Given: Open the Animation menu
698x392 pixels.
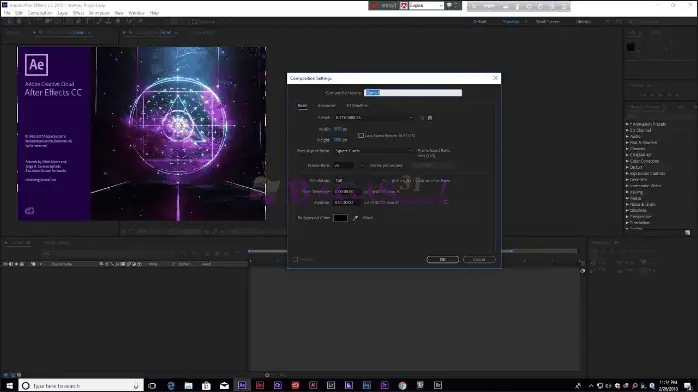Looking at the screenshot, I should click(99, 13).
